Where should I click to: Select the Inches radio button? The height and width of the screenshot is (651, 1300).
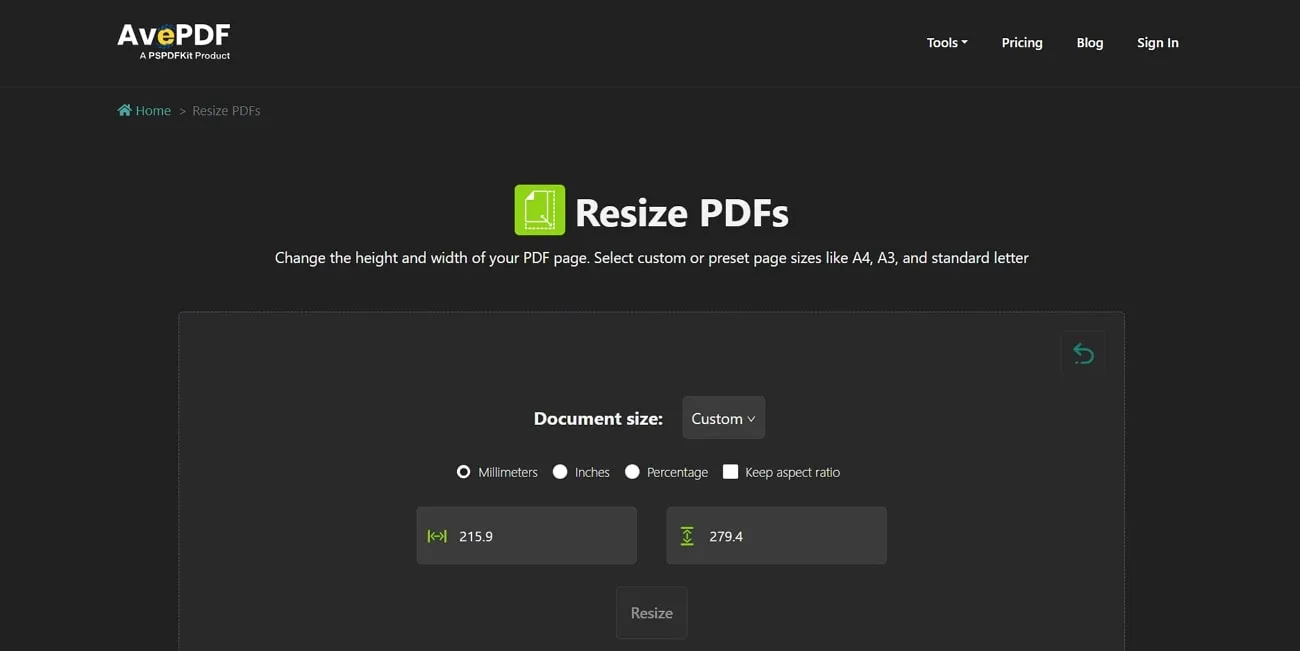560,471
